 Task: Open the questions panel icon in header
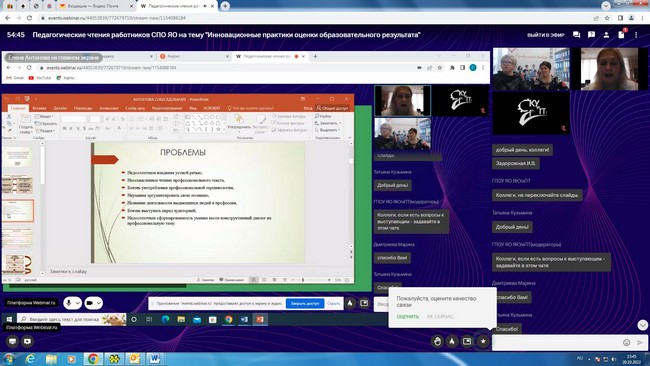[x=591, y=35]
